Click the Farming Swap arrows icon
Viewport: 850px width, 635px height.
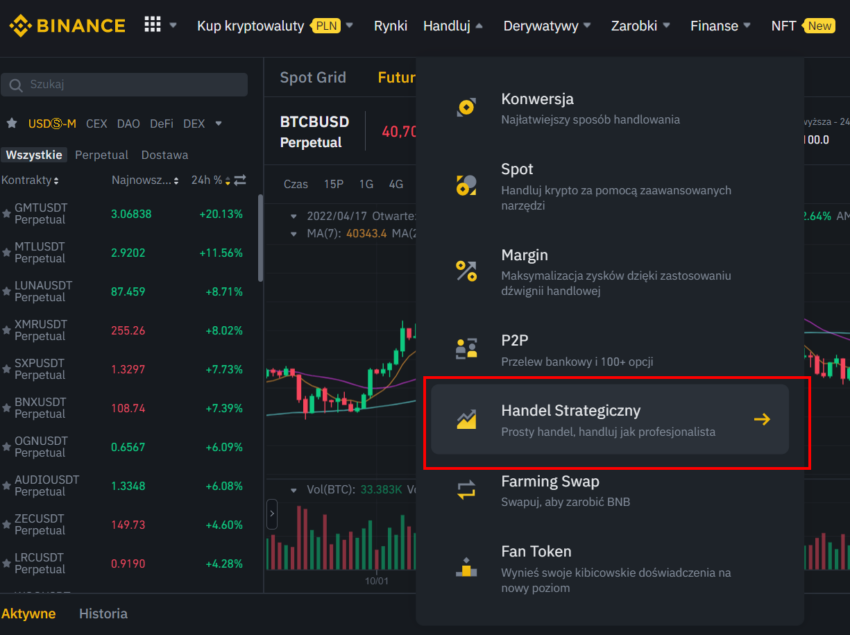pyautogui.click(x=466, y=490)
